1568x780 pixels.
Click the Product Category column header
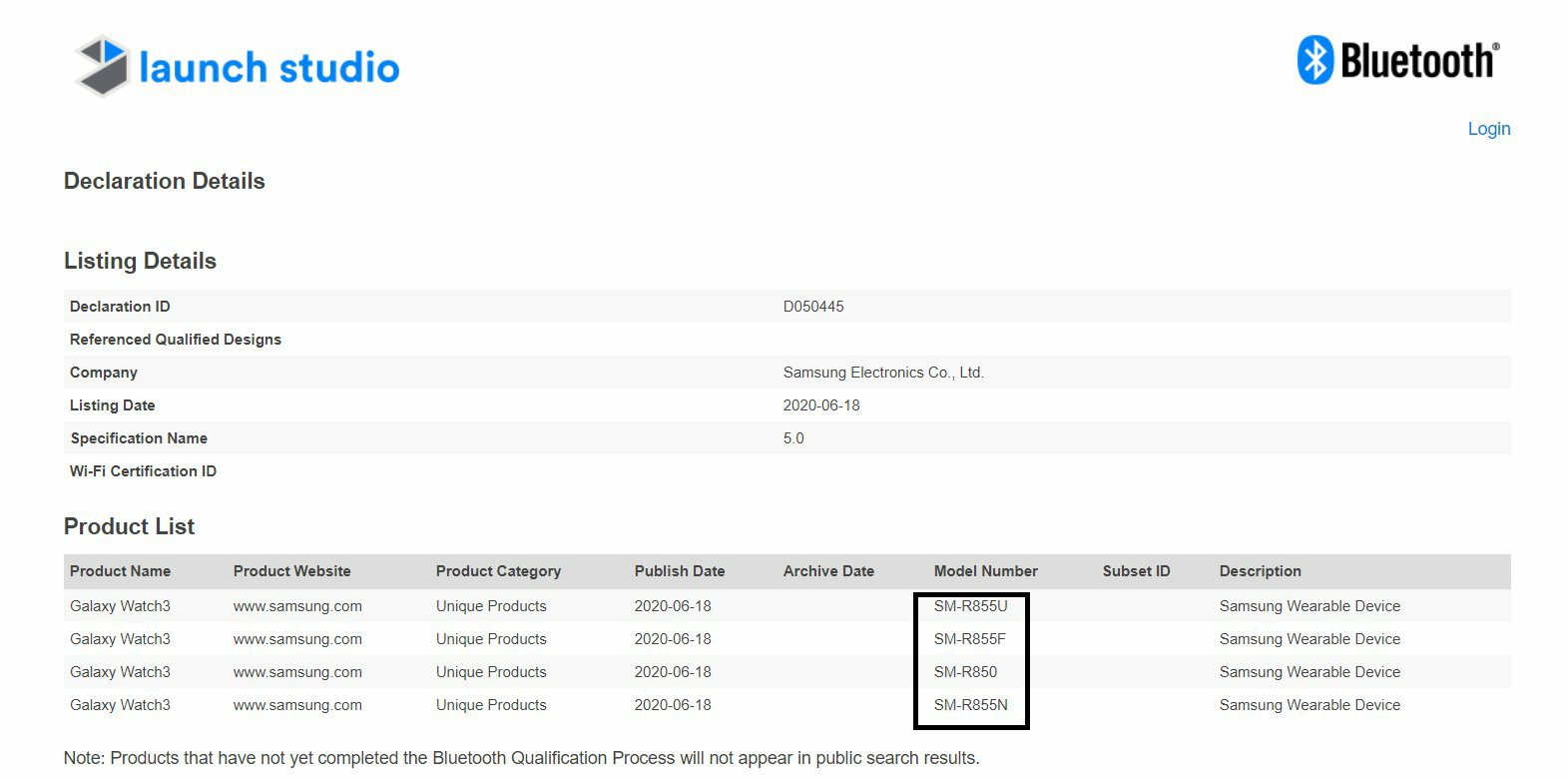[498, 571]
